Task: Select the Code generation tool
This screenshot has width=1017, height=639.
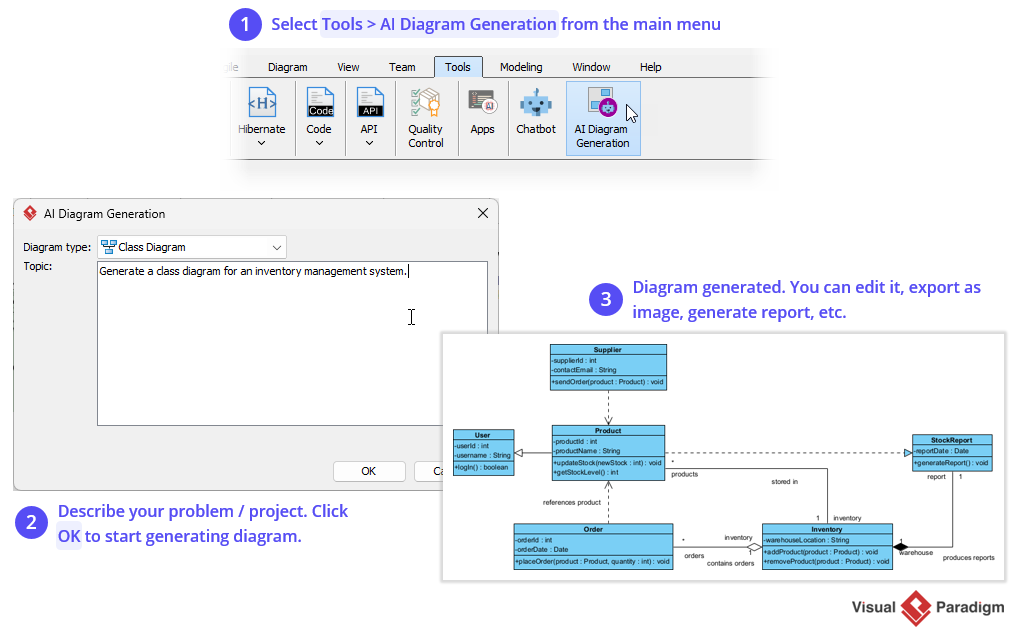Action: [319, 105]
